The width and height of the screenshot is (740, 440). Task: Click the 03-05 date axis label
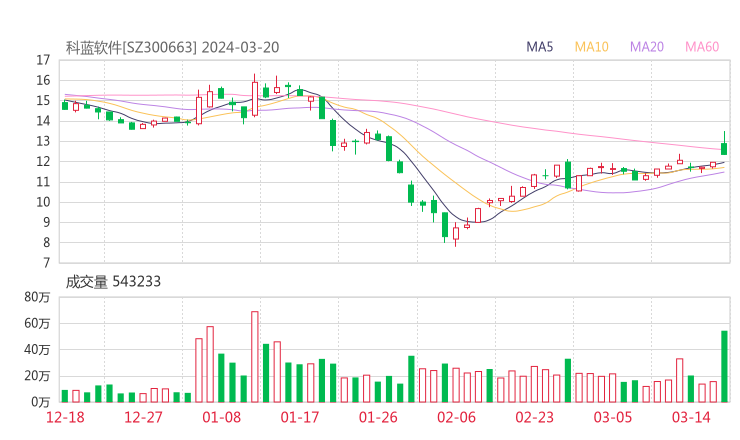tap(613, 417)
